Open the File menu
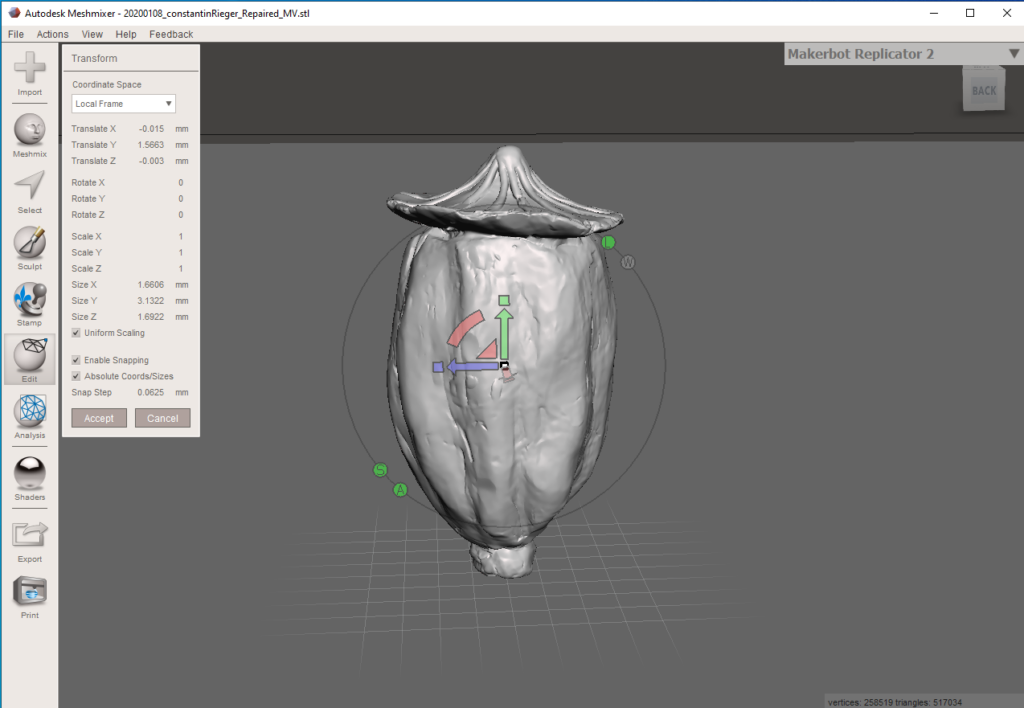The image size is (1024, 708). pyautogui.click(x=16, y=34)
